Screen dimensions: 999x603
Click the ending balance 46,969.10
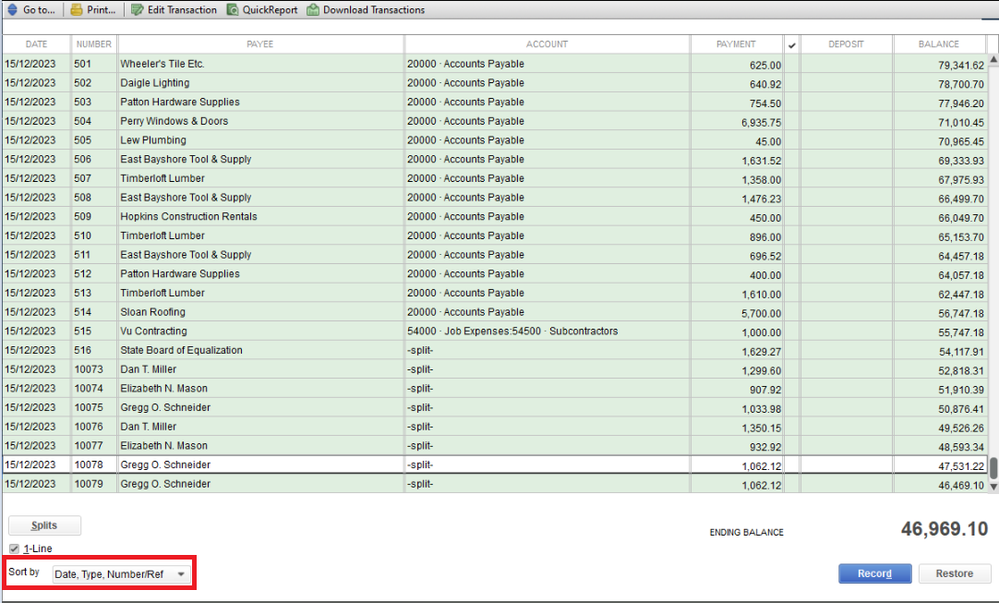coord(944,529)
